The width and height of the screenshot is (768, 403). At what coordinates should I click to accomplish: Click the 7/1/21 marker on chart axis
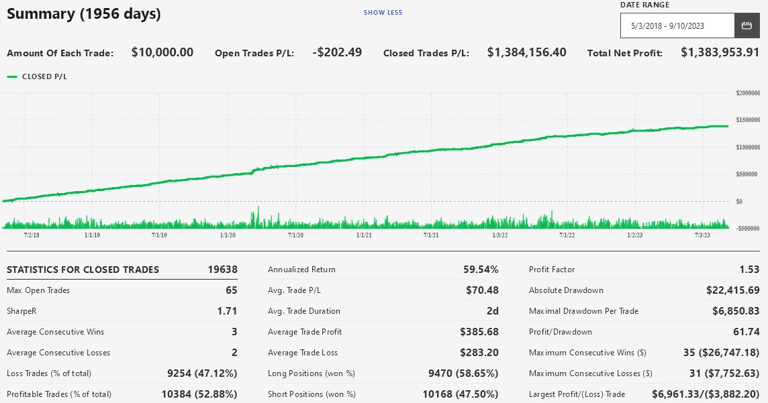(431, 235)
